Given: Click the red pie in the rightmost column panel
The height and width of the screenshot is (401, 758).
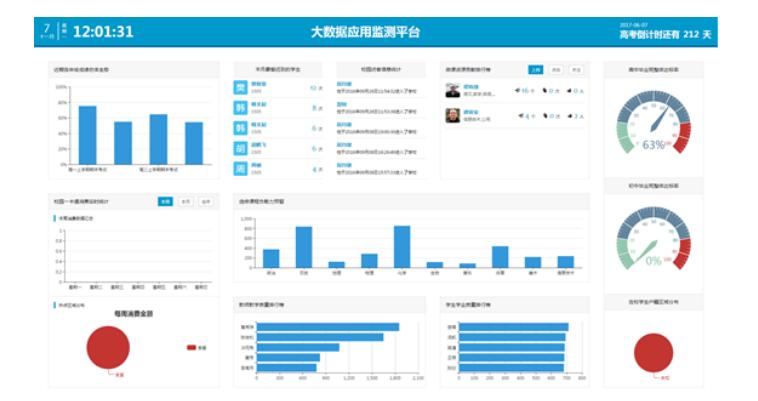Looking at the screenshot, I should (x=654, y=353).
